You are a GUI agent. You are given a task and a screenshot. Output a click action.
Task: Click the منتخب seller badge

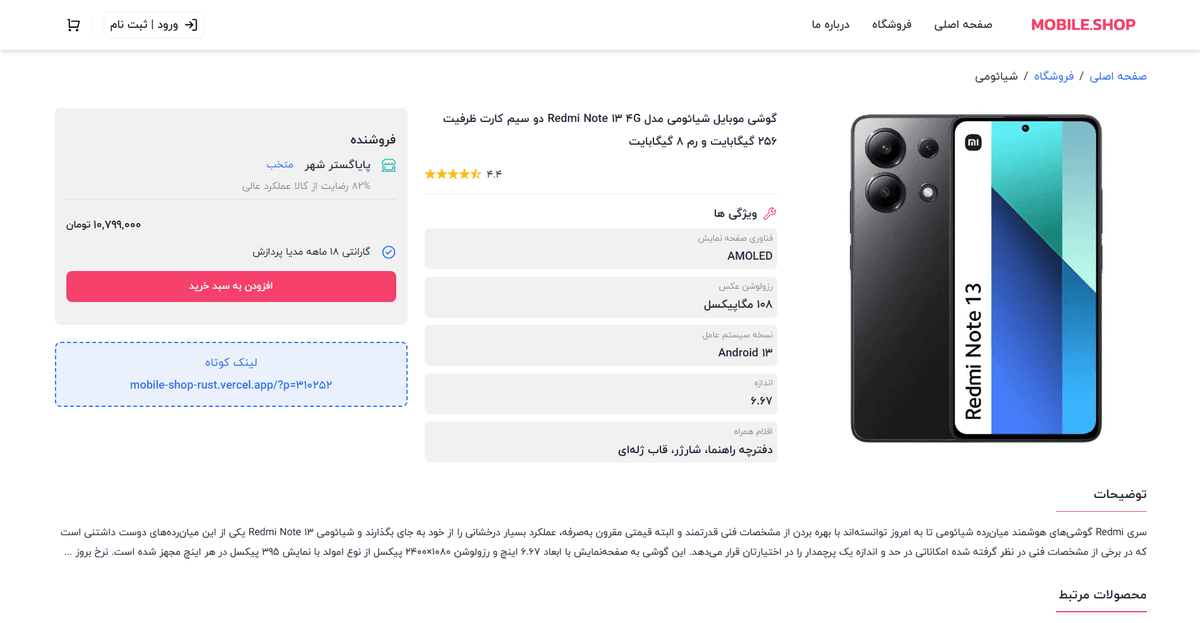tap(279, 164)
